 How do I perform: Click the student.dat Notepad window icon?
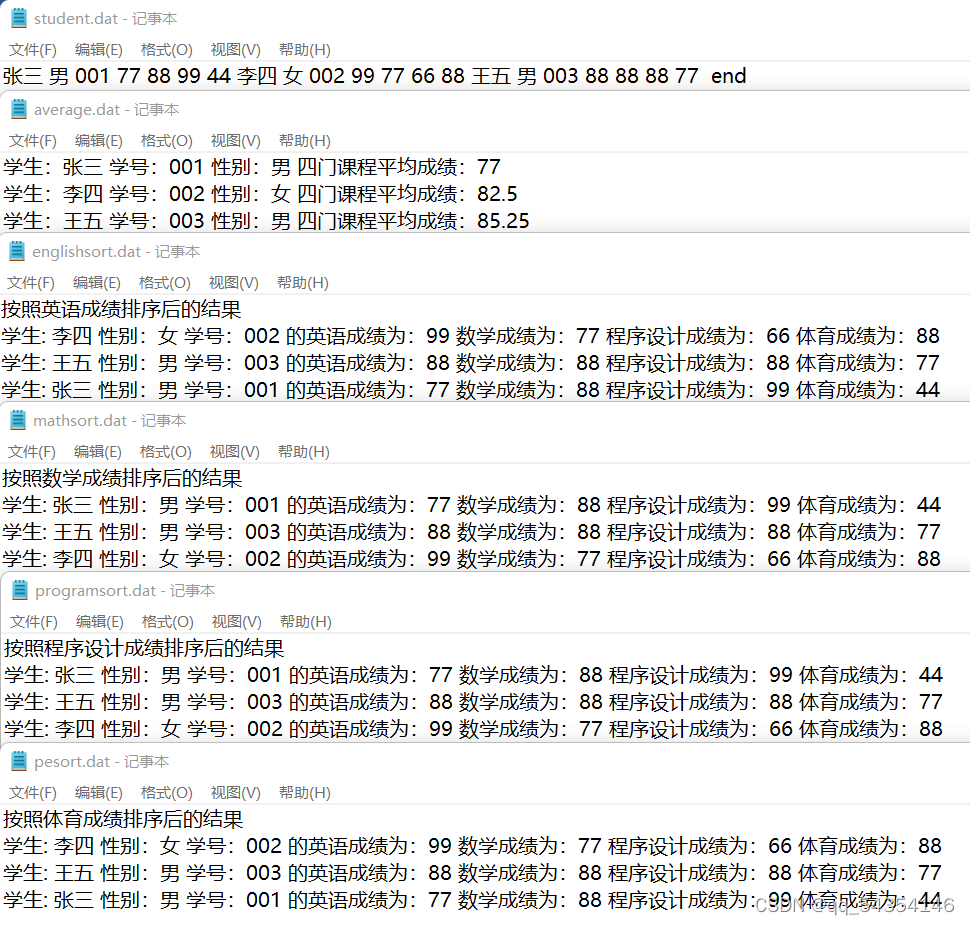pos(19,18)
